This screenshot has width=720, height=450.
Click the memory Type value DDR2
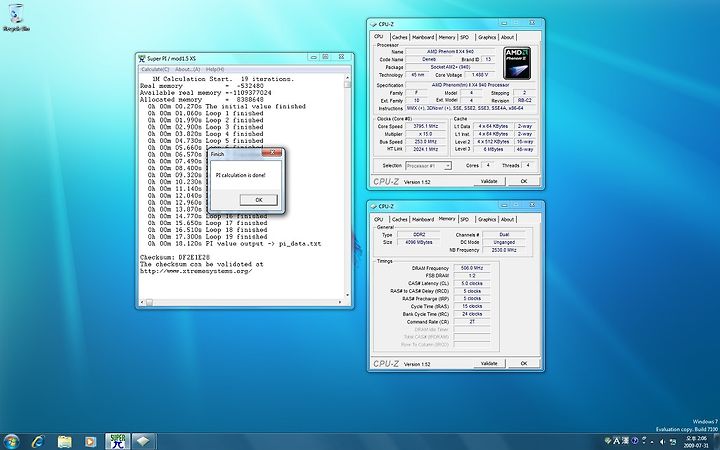(x=418, y=235)
